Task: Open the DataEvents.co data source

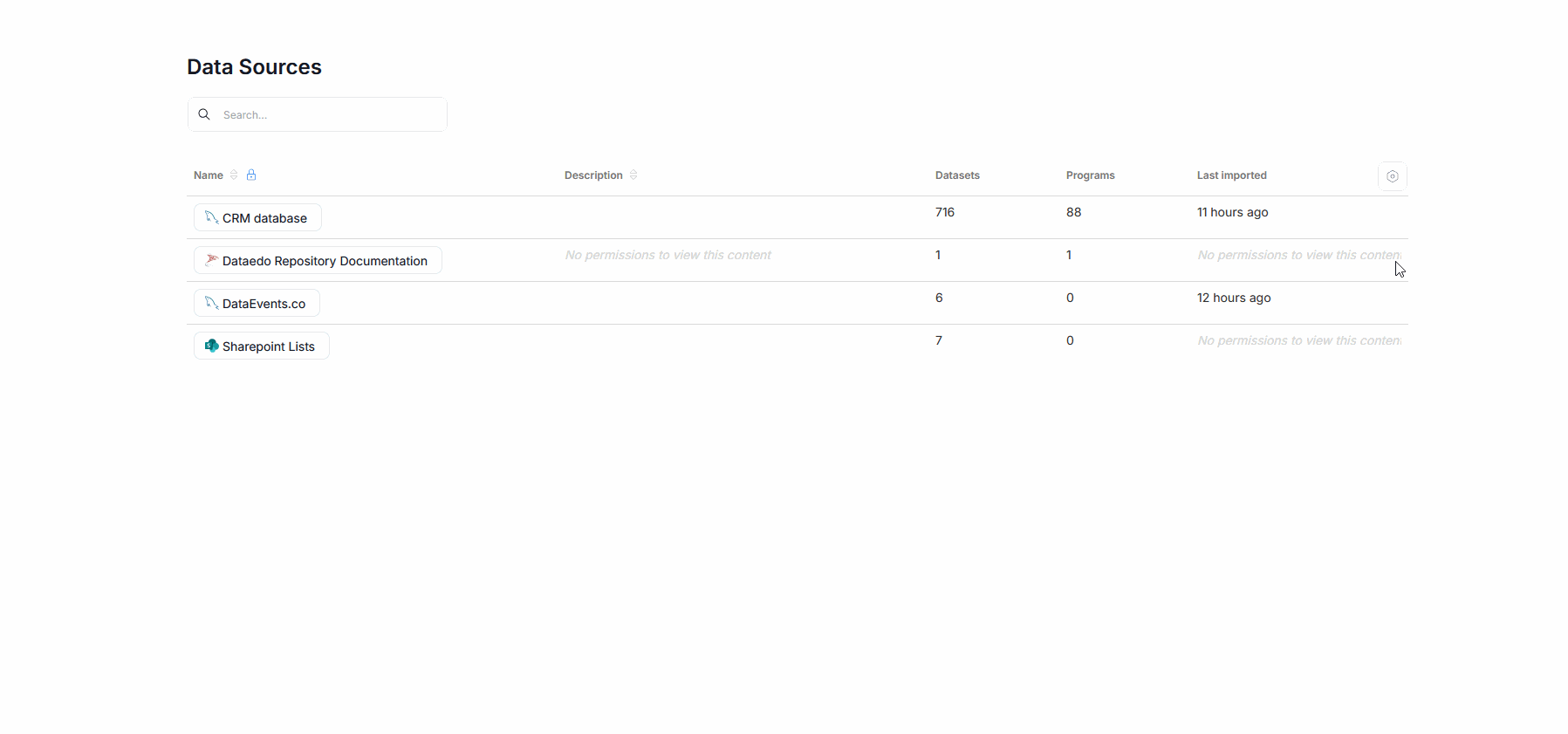Action: (264, 304)
